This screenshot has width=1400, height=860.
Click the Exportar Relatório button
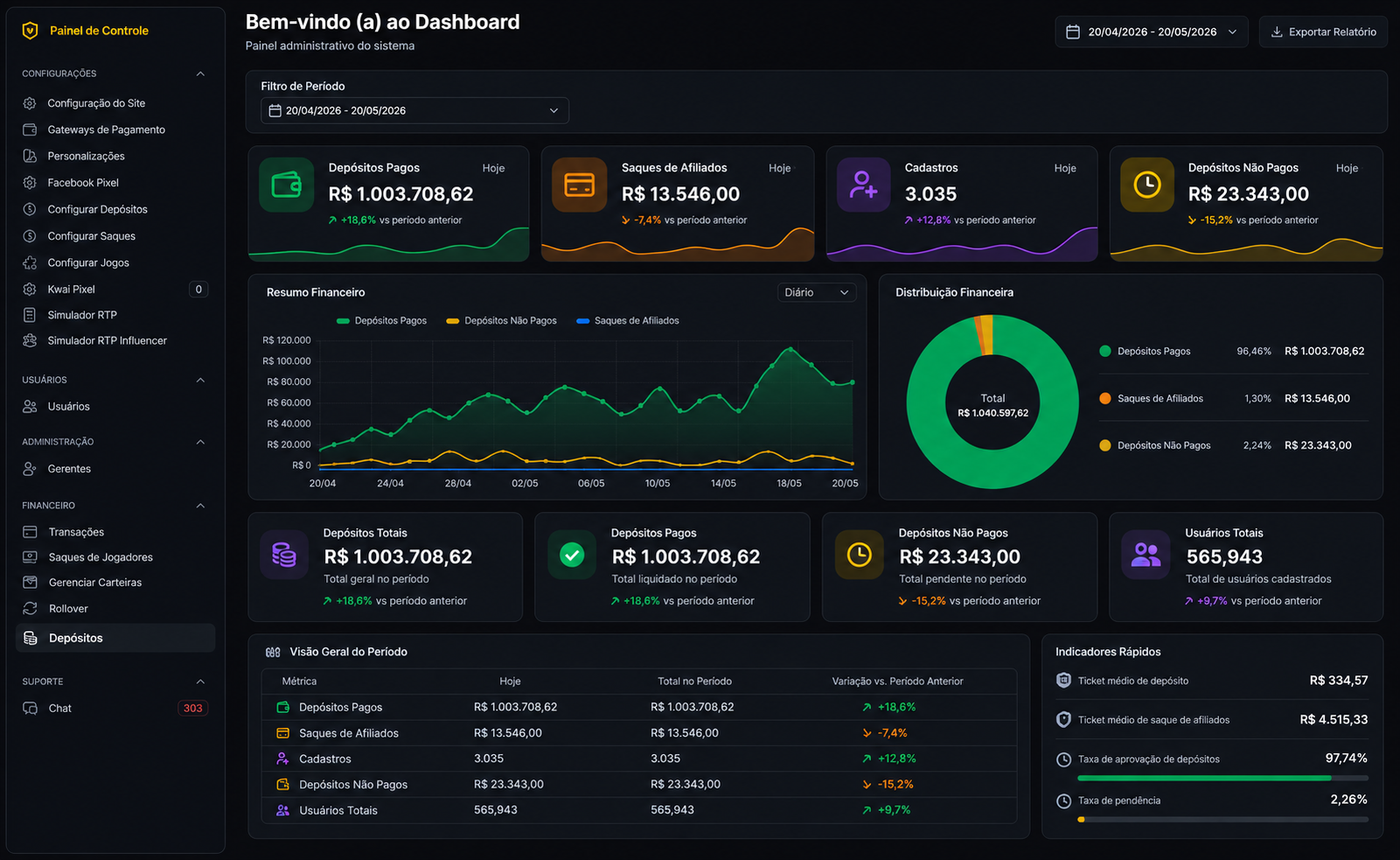(1323, 31)
